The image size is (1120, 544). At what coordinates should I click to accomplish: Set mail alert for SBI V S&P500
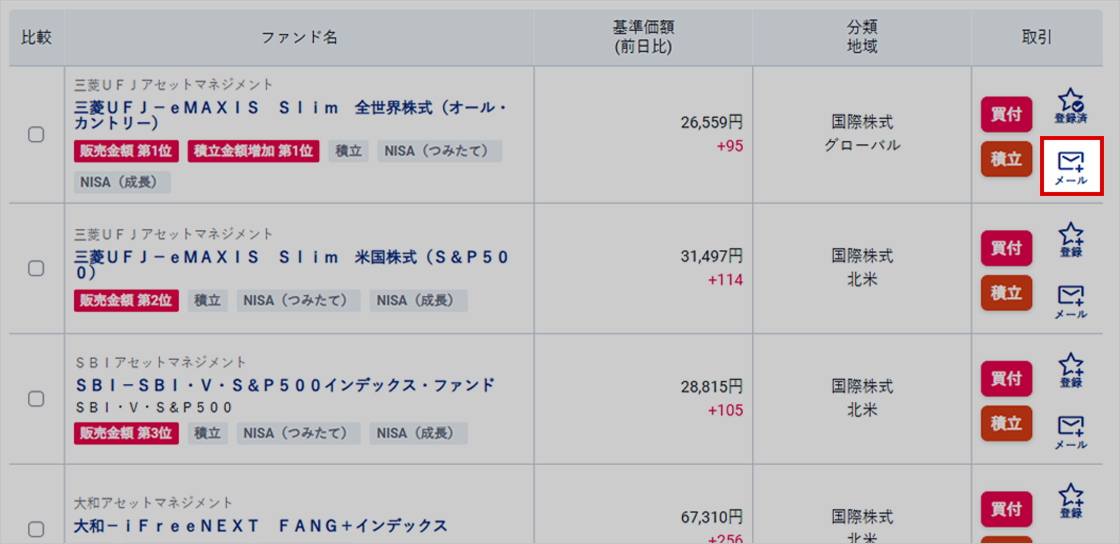[x=1071, y=432]
